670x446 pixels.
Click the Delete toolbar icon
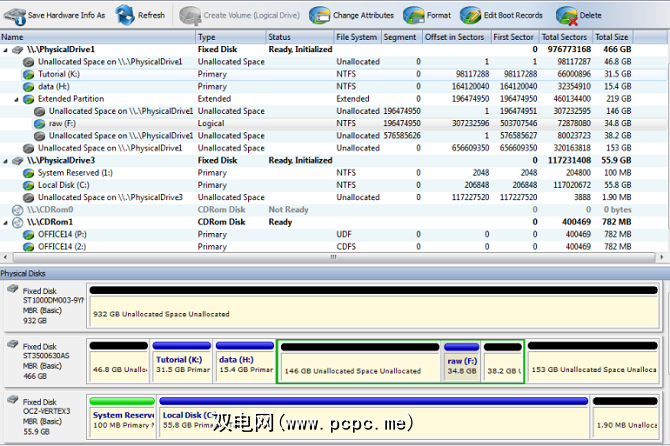coord(567,15)
